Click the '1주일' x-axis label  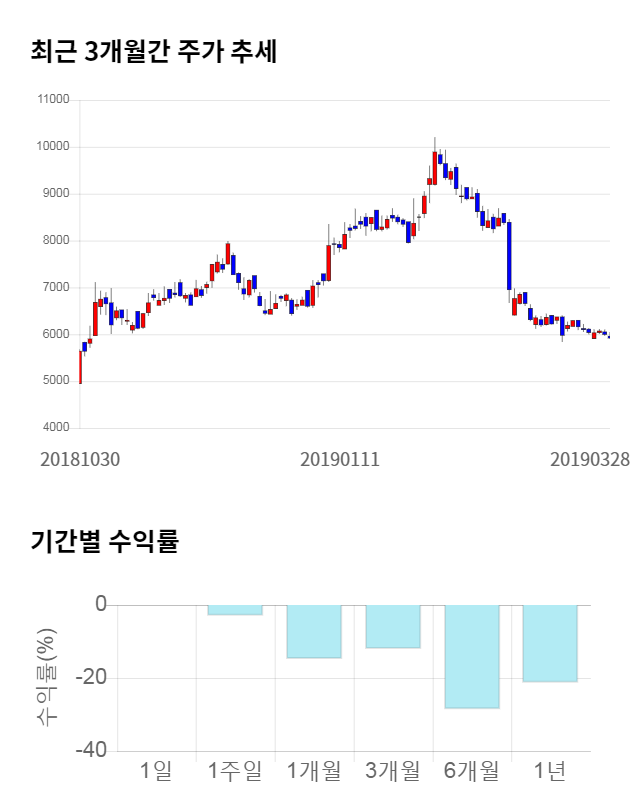point(235,770)
